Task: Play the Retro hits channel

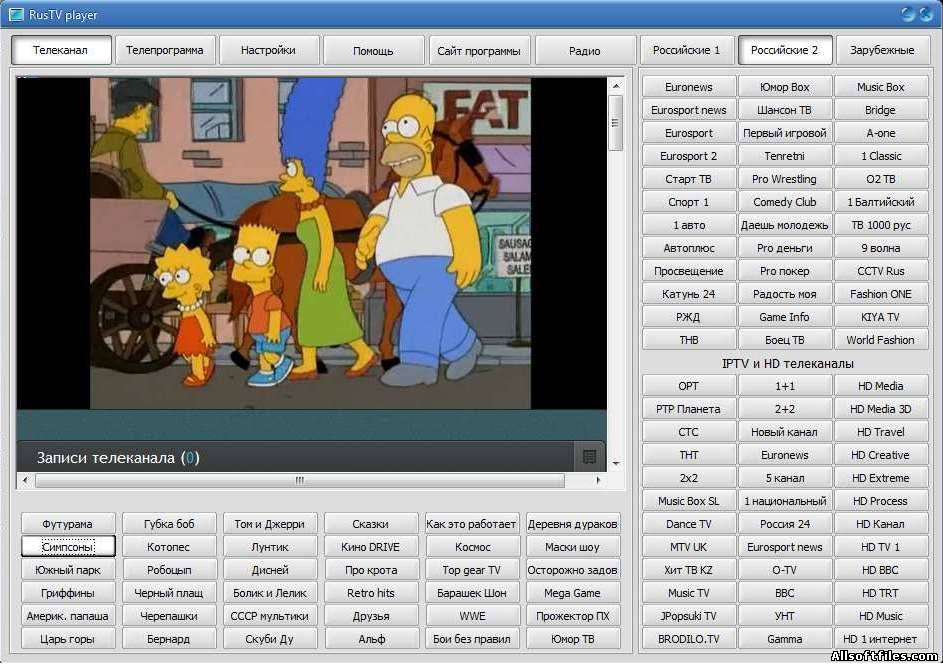Action: pos(370,593)
